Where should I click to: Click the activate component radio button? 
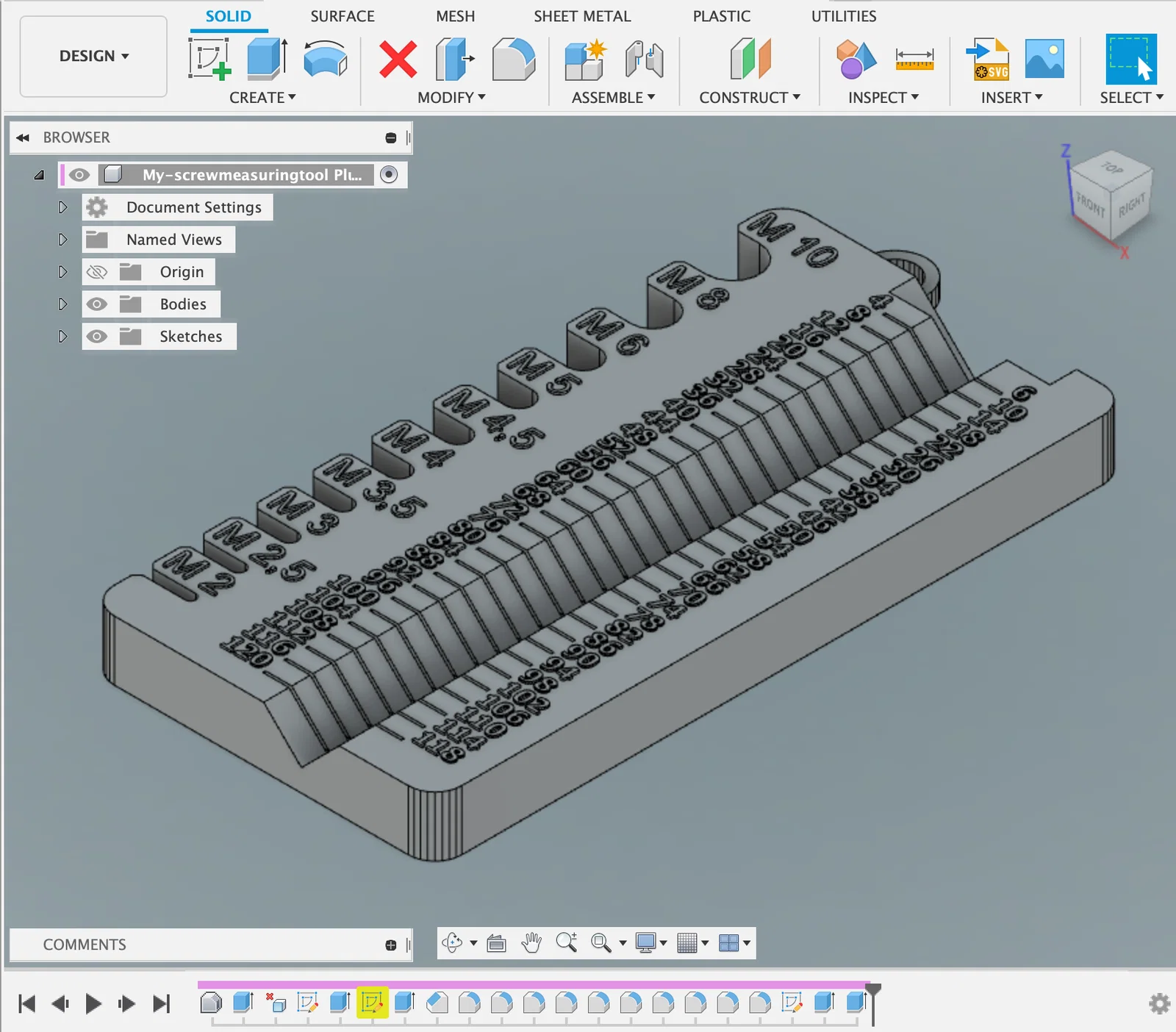(390, 174)
